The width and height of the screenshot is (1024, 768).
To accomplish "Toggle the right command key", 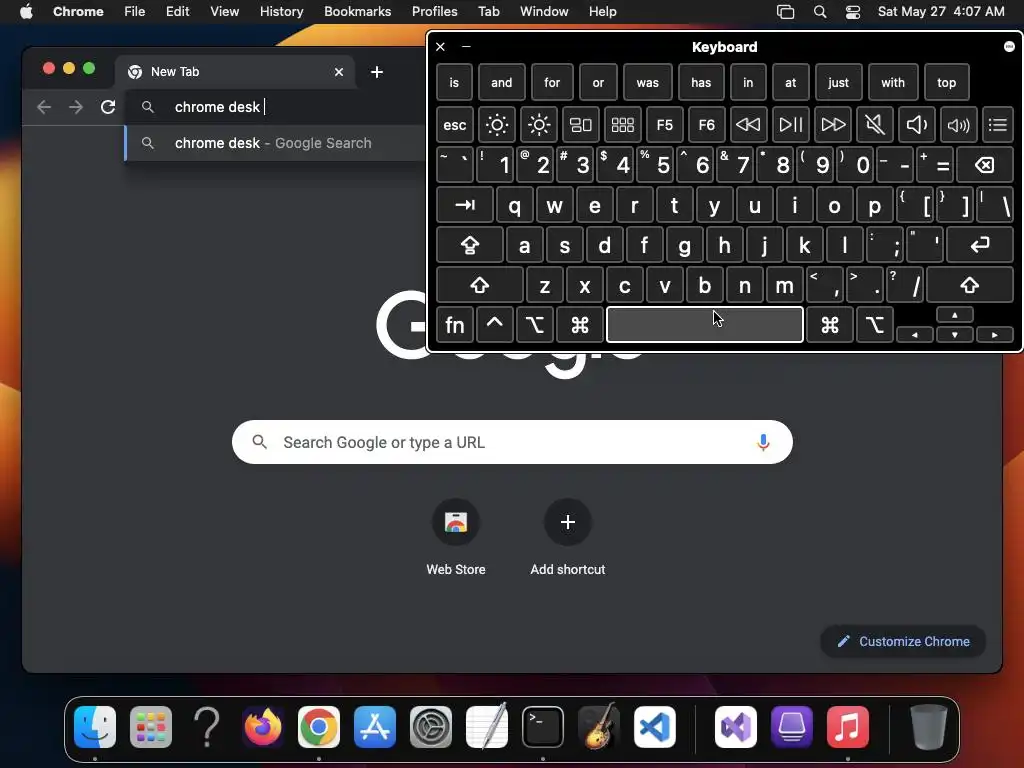I will coord(829,325).
